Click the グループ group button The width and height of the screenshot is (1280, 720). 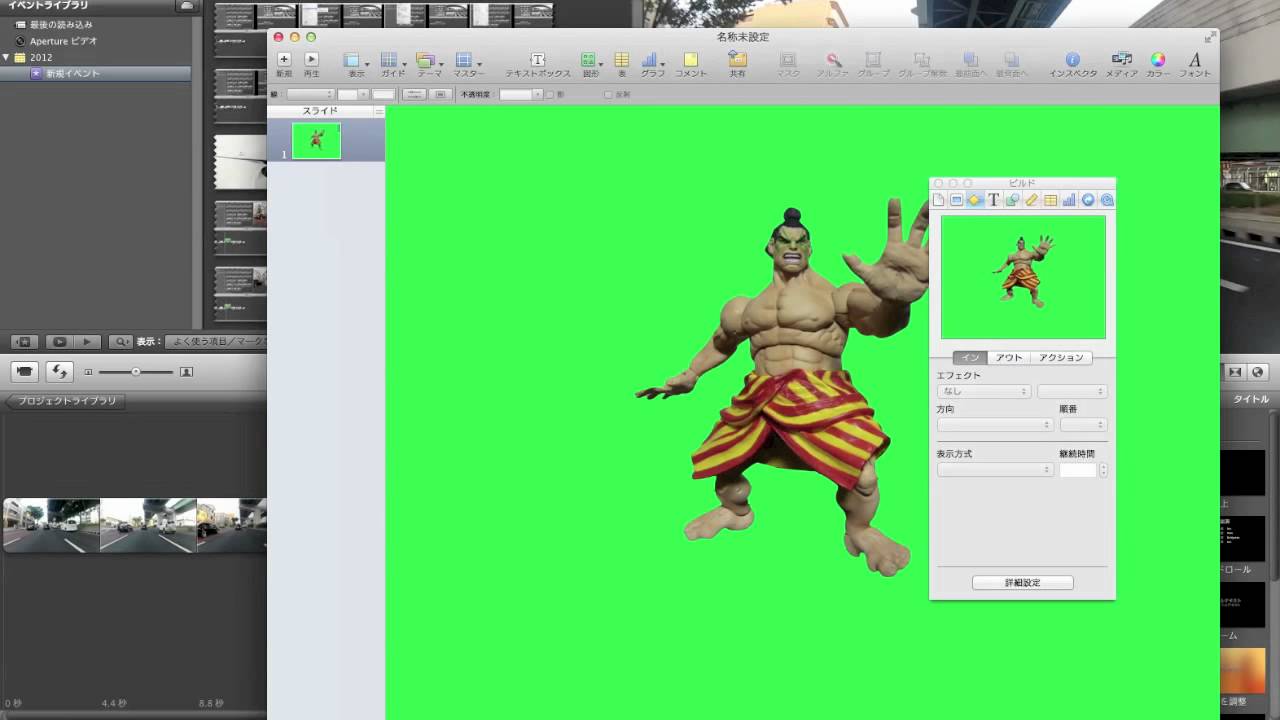tap(873, 65)
